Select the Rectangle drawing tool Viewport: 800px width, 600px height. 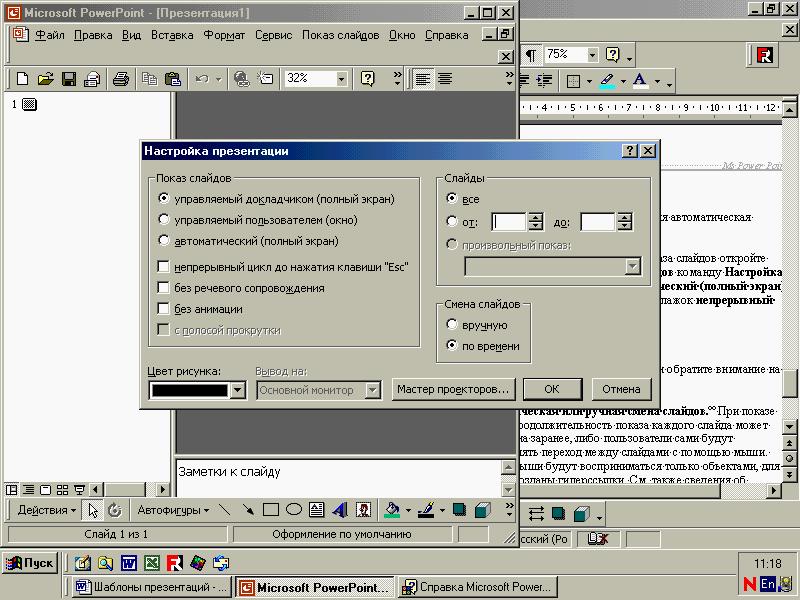coord(270,510)
